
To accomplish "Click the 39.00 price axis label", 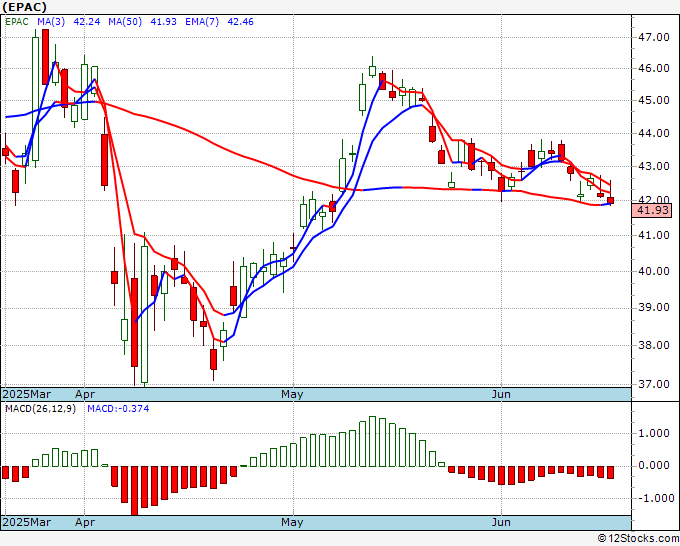I will [654, 307].
